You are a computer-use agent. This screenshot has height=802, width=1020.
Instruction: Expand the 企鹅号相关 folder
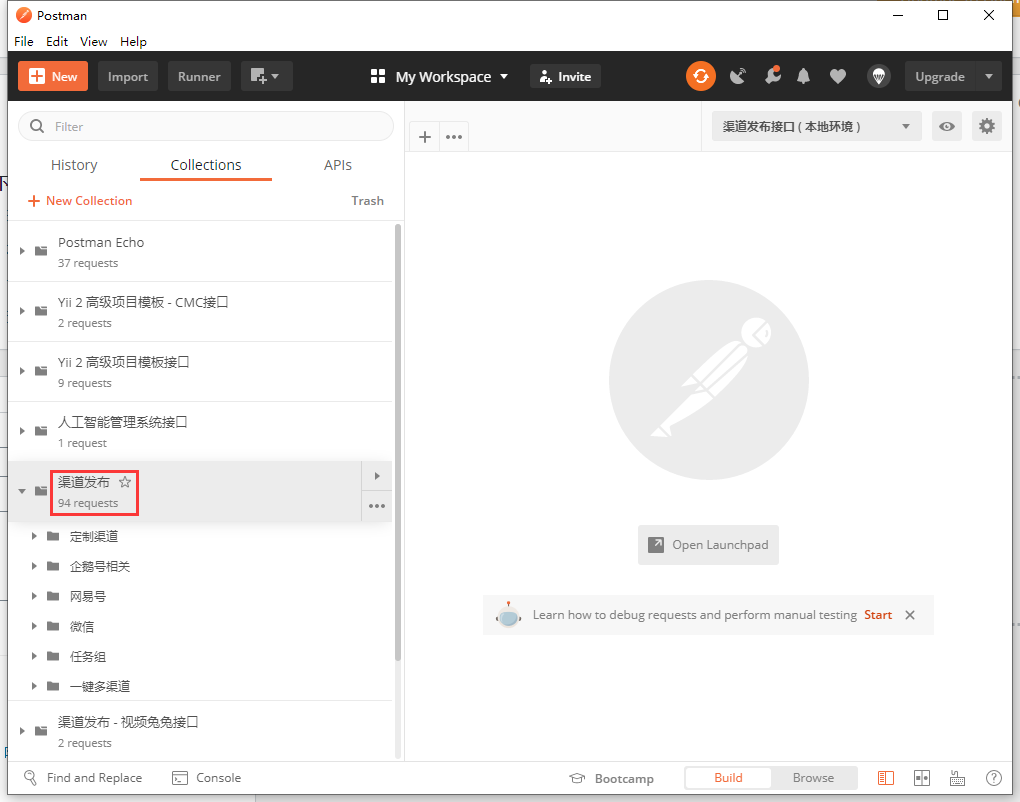point(34,566)
